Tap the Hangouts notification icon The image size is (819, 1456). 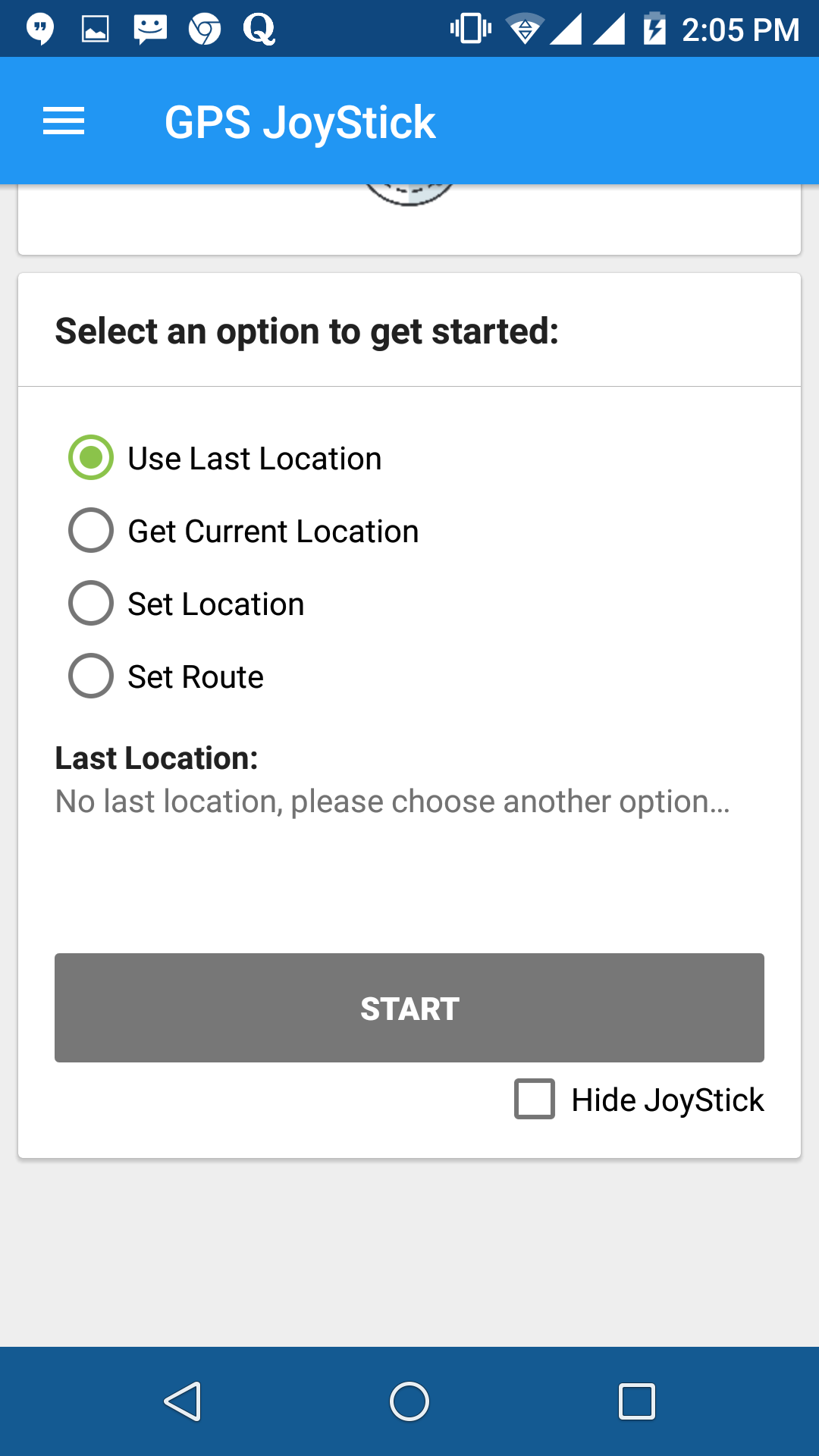(40, 30)
